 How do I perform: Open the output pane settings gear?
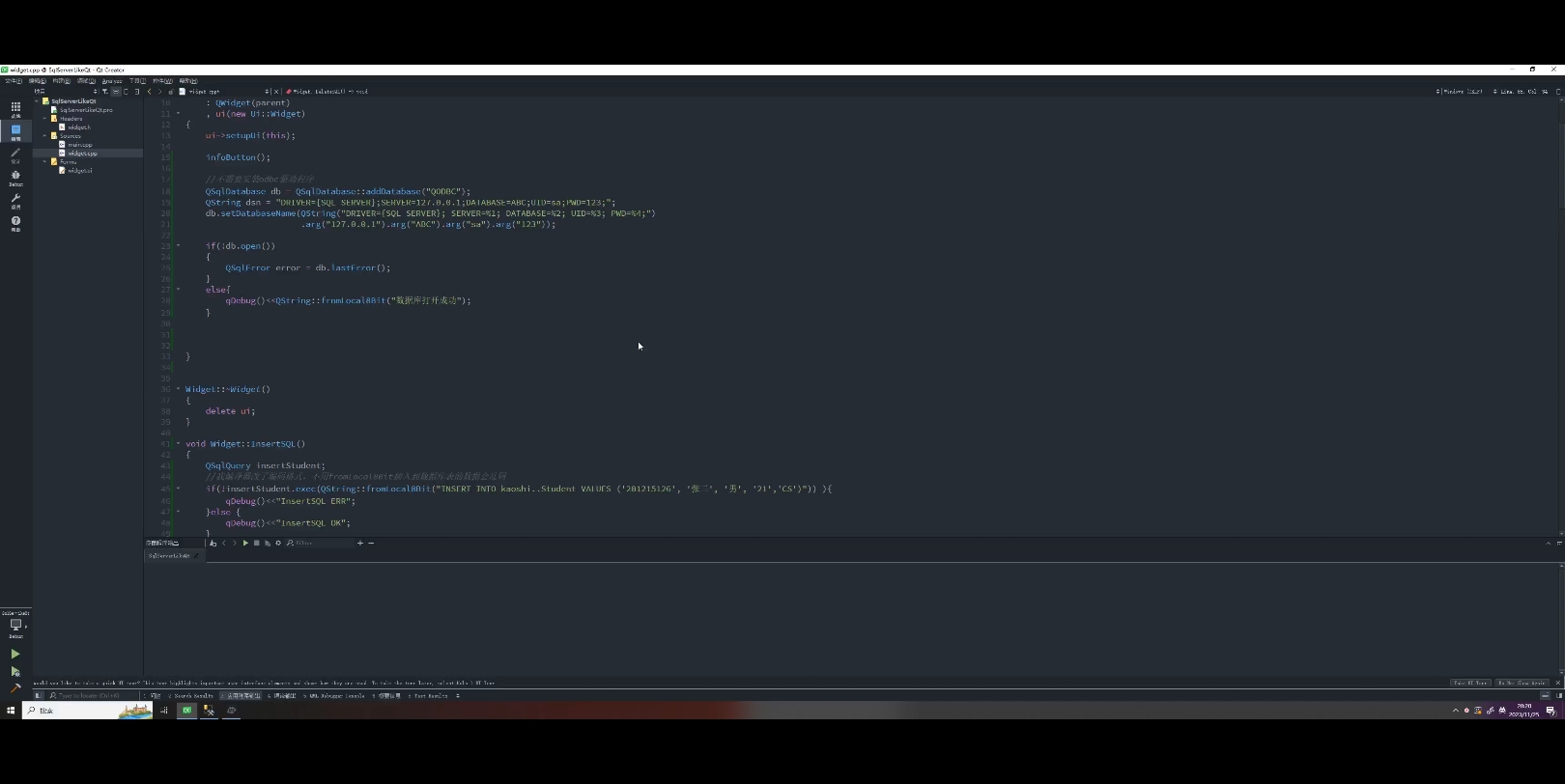coord(278,543)
